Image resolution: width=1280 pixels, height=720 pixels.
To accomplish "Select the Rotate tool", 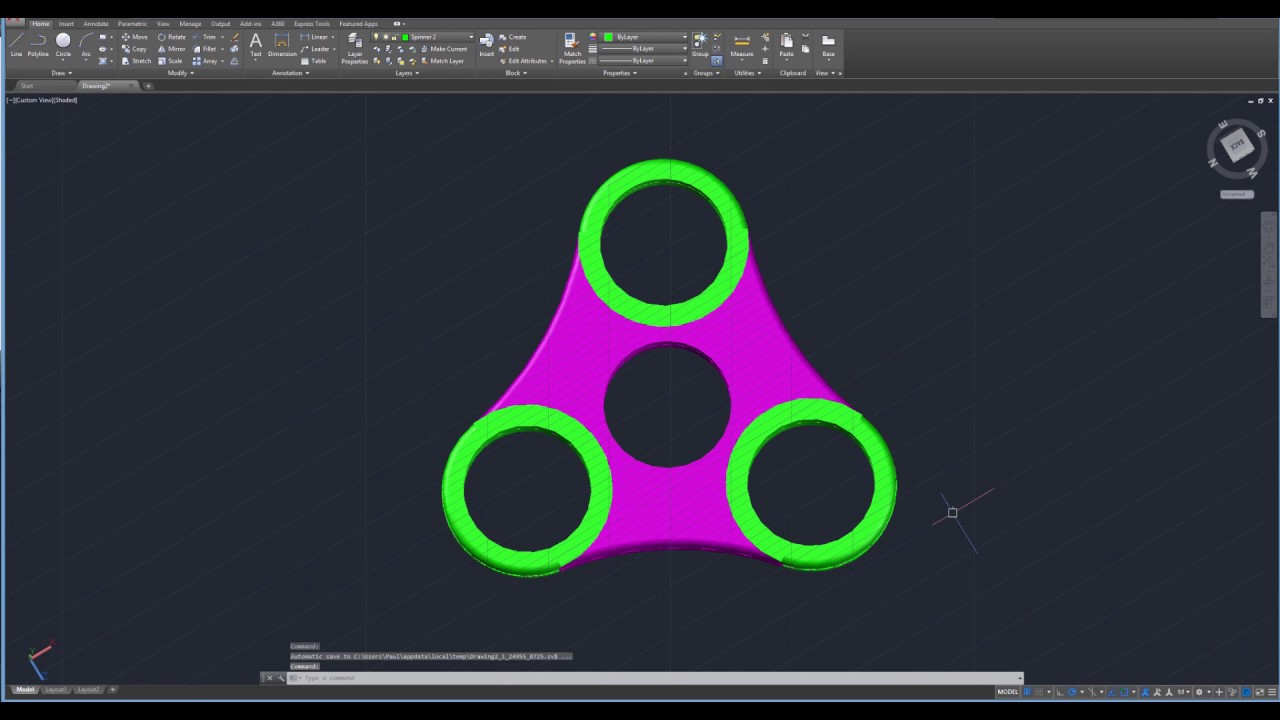I will click(x=172, y=37).
